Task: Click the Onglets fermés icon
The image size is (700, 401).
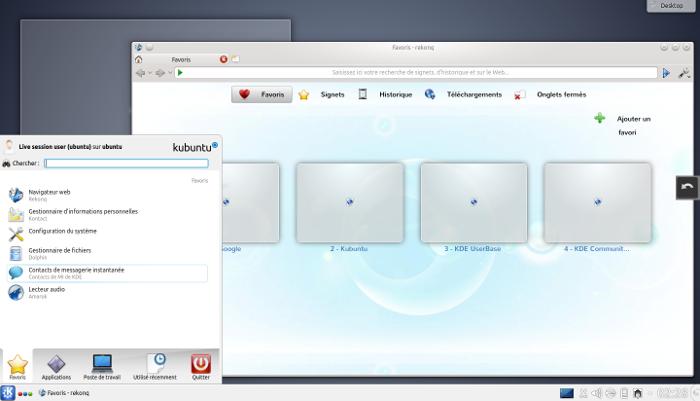Action: [x=519, y=95]
